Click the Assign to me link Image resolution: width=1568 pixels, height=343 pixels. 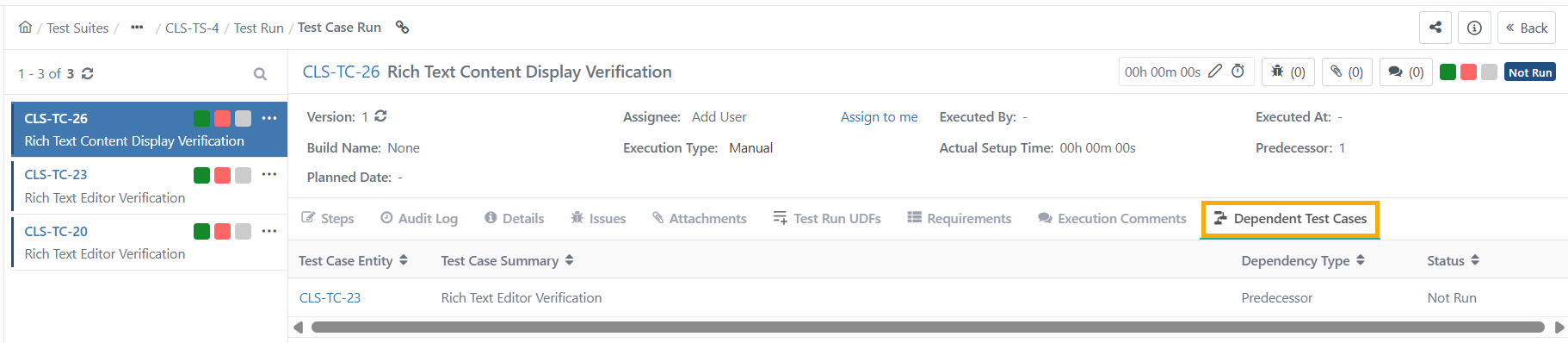pyautogui.click(x=879, y=117)
